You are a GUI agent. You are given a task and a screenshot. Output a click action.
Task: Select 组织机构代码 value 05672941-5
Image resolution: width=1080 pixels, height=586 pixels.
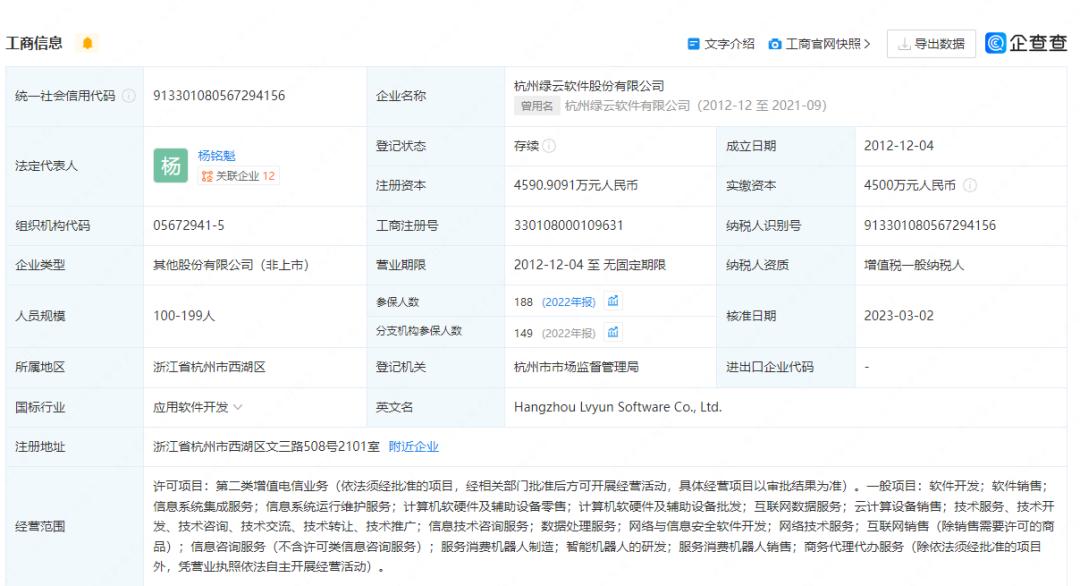(189, 225)
